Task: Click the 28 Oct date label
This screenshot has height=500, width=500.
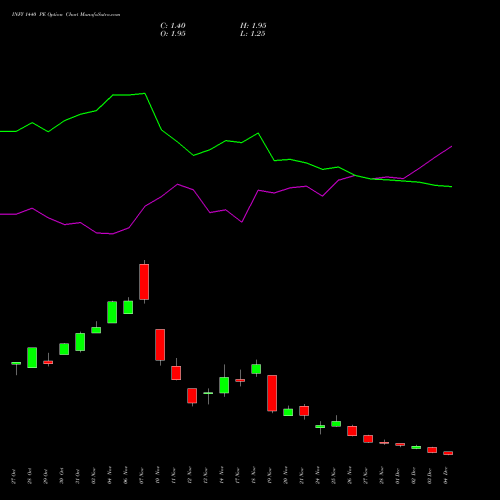Action: point(30,476)
